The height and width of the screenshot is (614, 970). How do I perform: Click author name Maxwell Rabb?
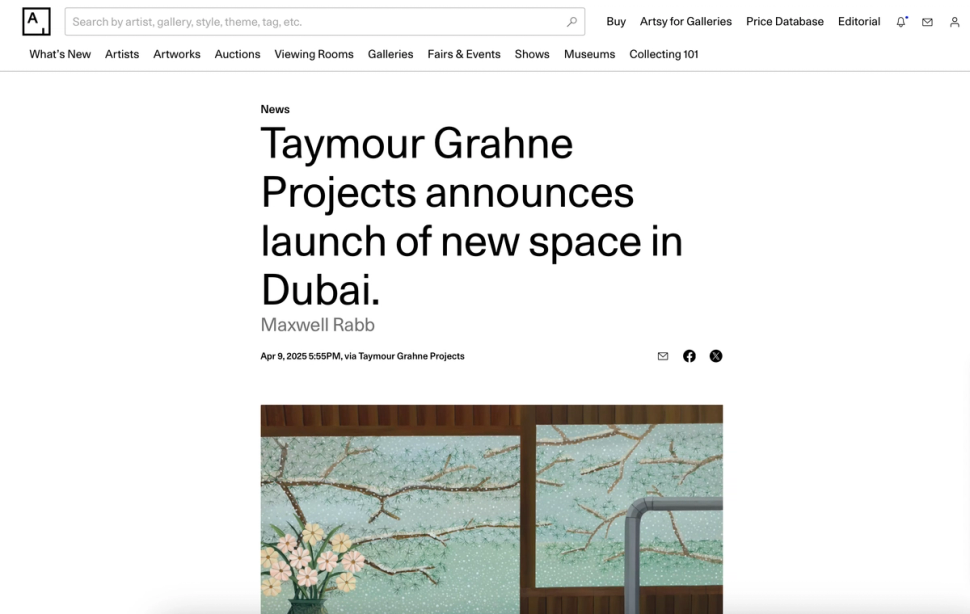pos(317,325)
